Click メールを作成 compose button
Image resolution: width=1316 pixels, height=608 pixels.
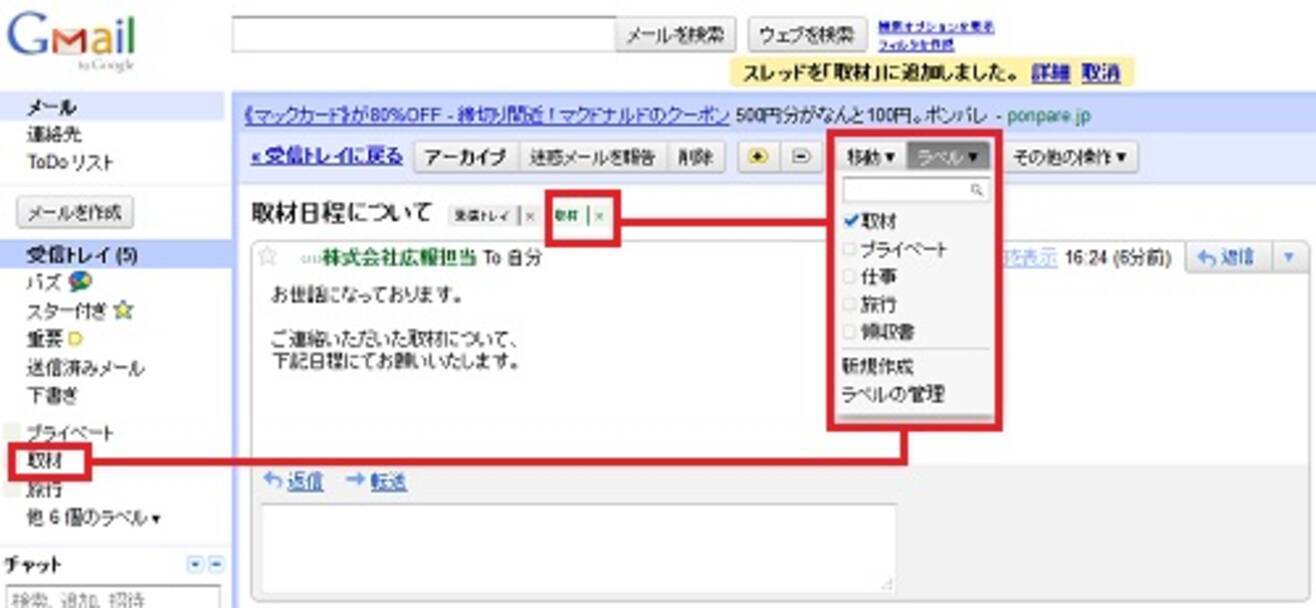click(x=75, y=213)
